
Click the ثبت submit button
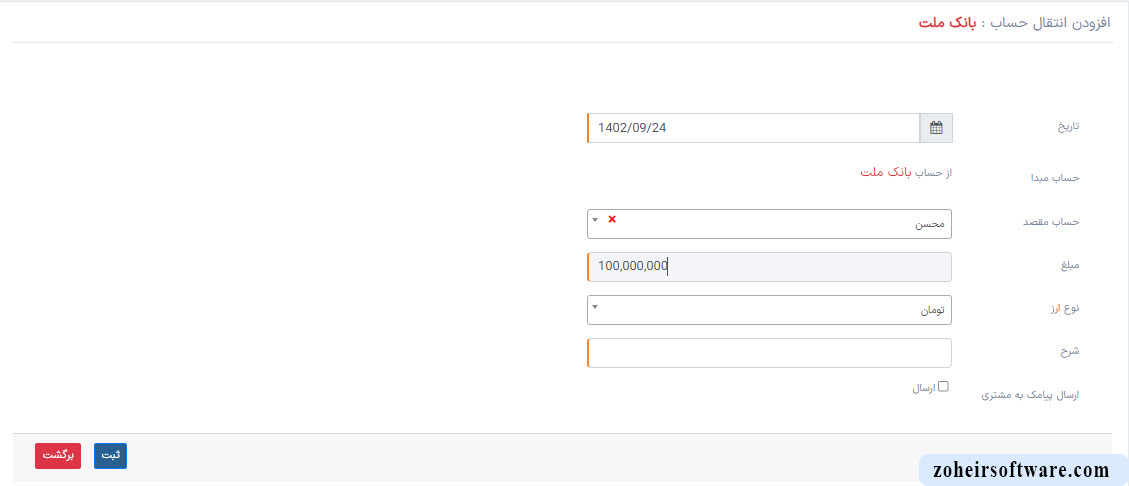point(110,456)
